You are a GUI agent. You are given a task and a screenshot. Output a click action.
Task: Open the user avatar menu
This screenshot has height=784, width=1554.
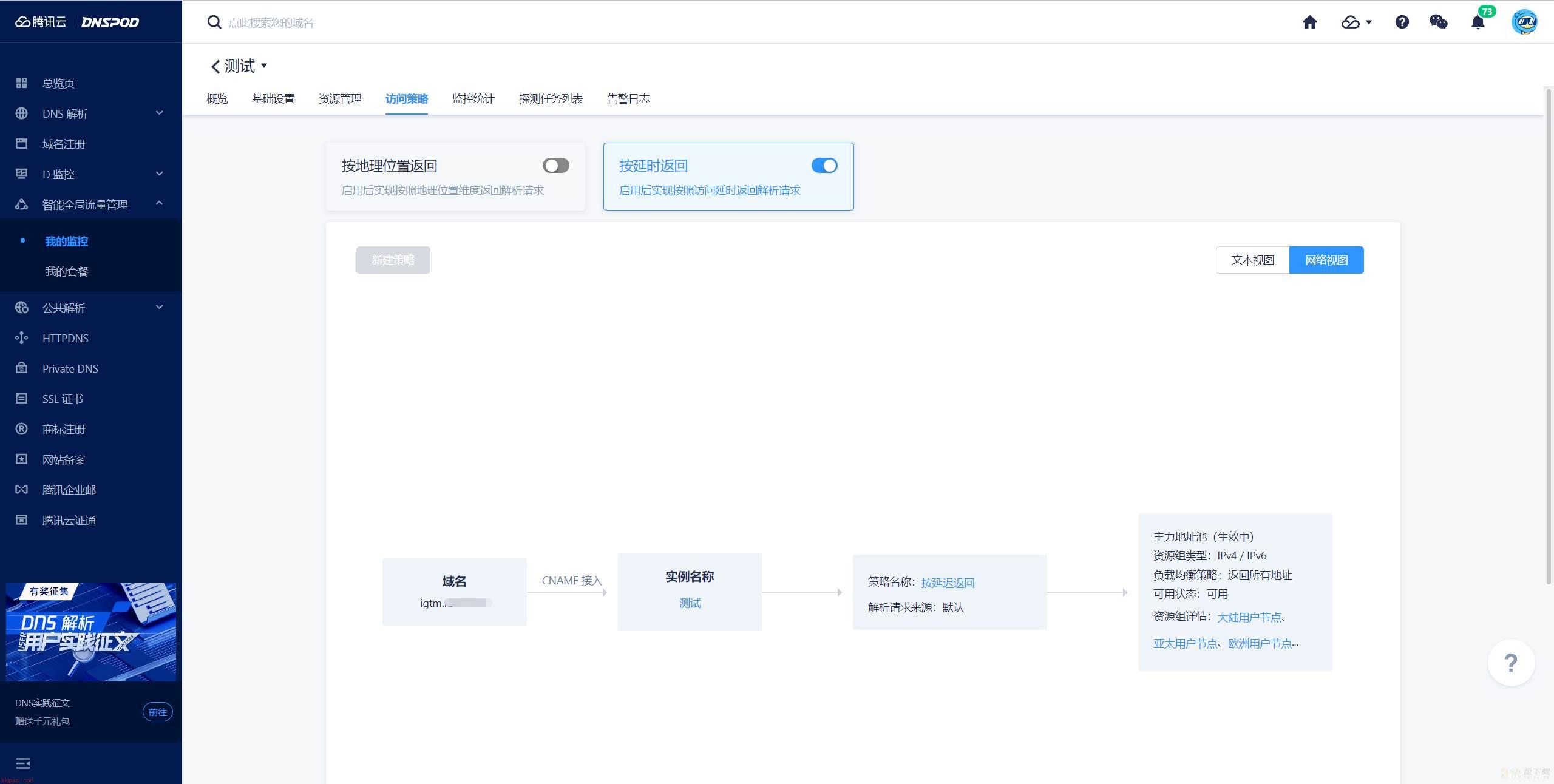(1524, 22)
